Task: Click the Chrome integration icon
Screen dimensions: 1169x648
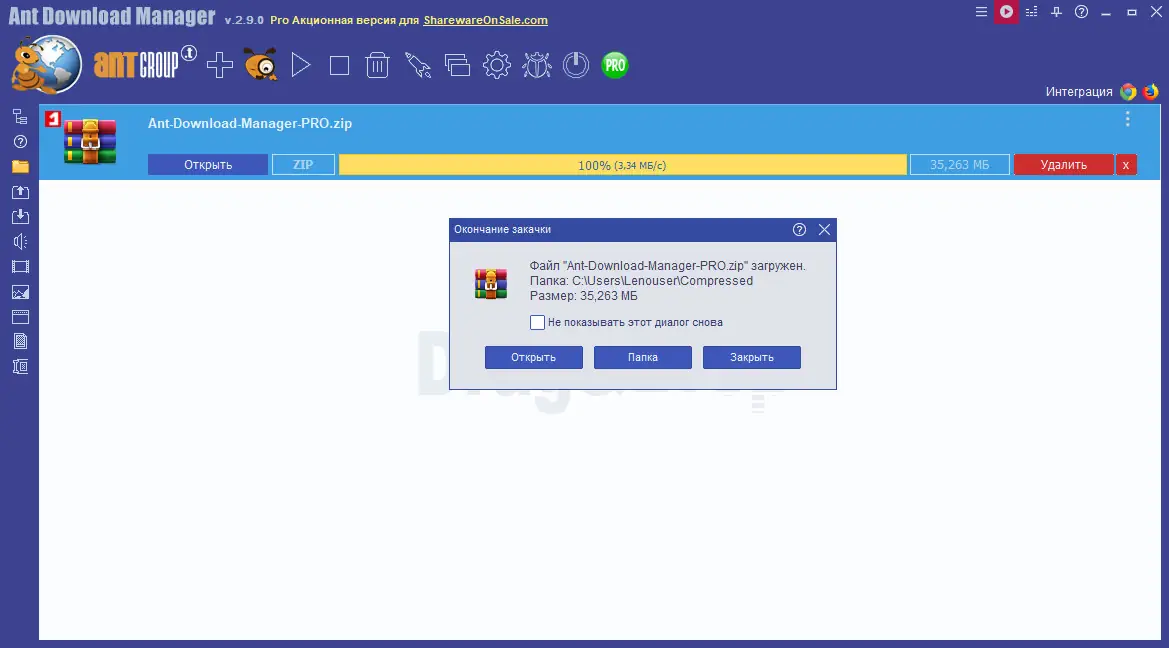Action: (x=1128, y=92)
